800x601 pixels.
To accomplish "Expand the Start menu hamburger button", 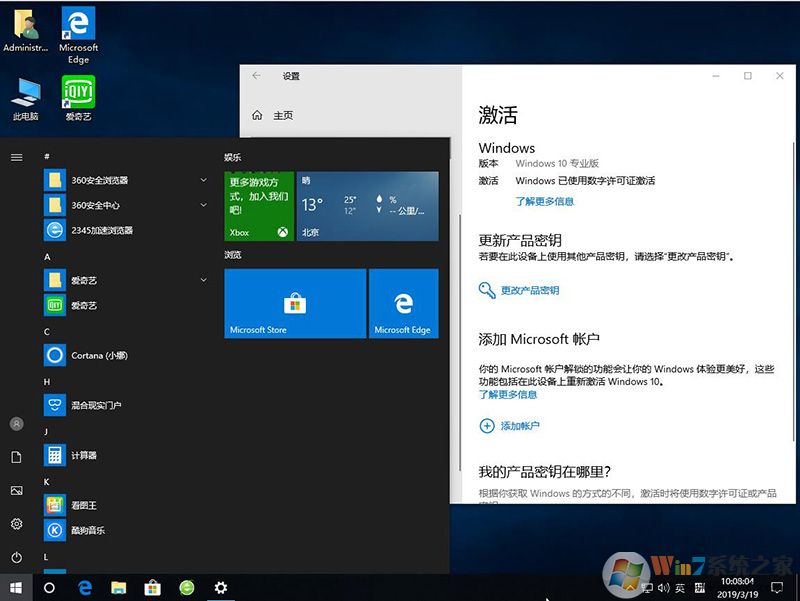I will click(x=16, y=157).
